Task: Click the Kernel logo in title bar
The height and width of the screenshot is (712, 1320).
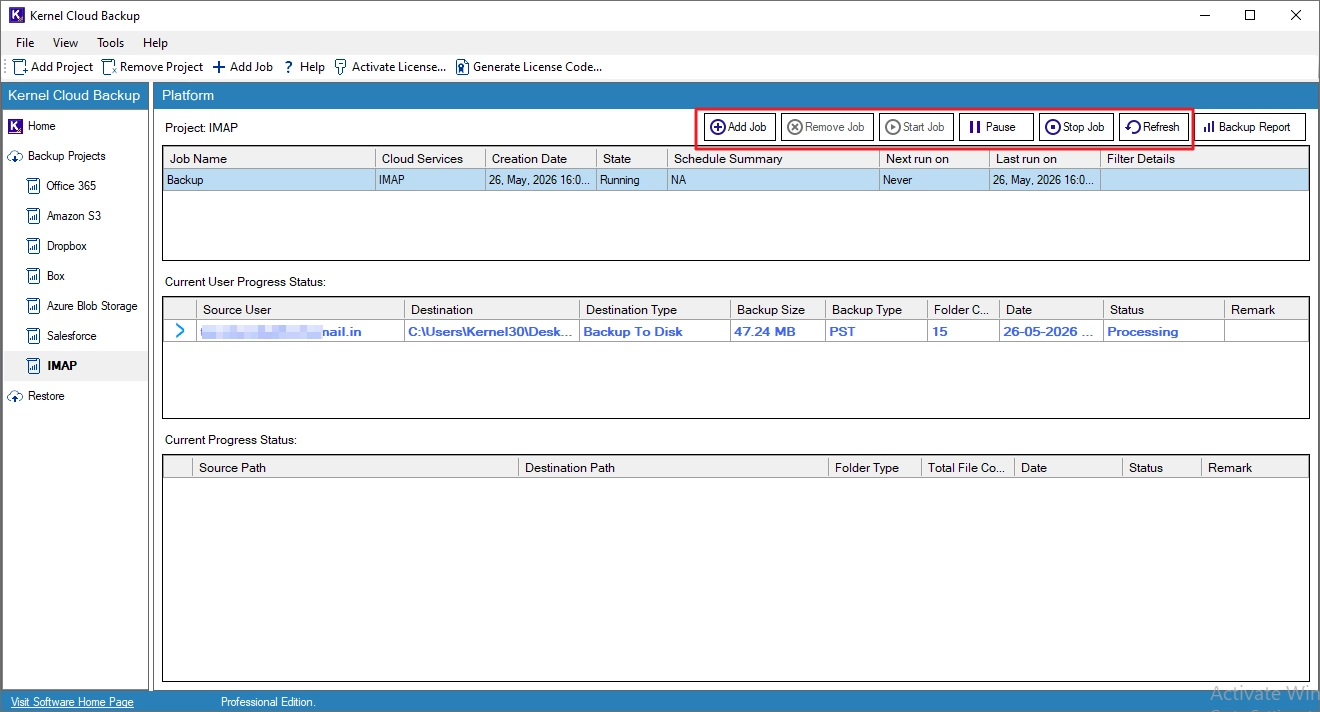Action: 15,15
